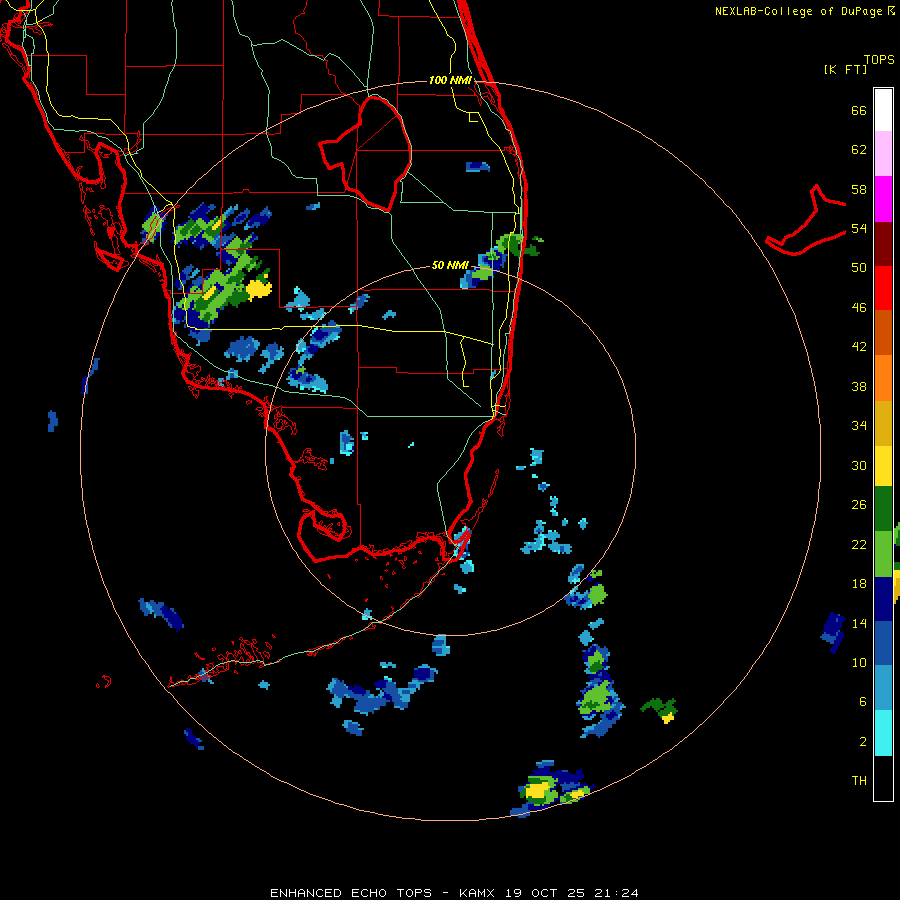Click the legend value 46
This screenshot has width=900, height=900.
859,308
